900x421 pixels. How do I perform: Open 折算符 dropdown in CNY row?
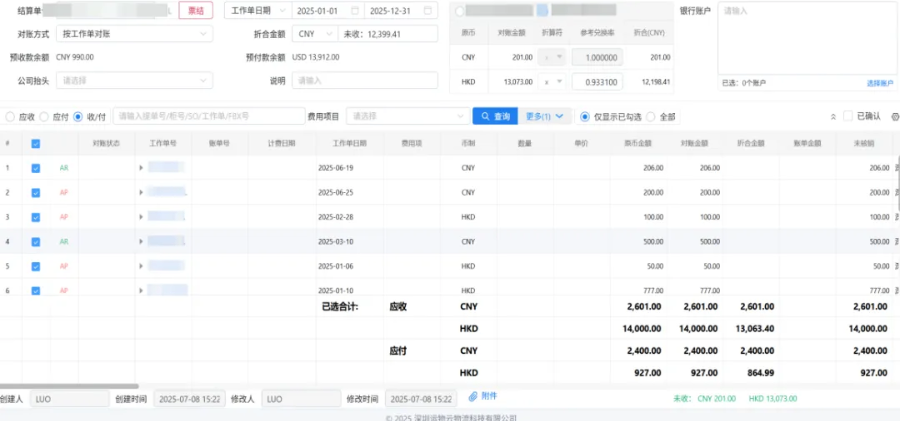tap(552, 57)
